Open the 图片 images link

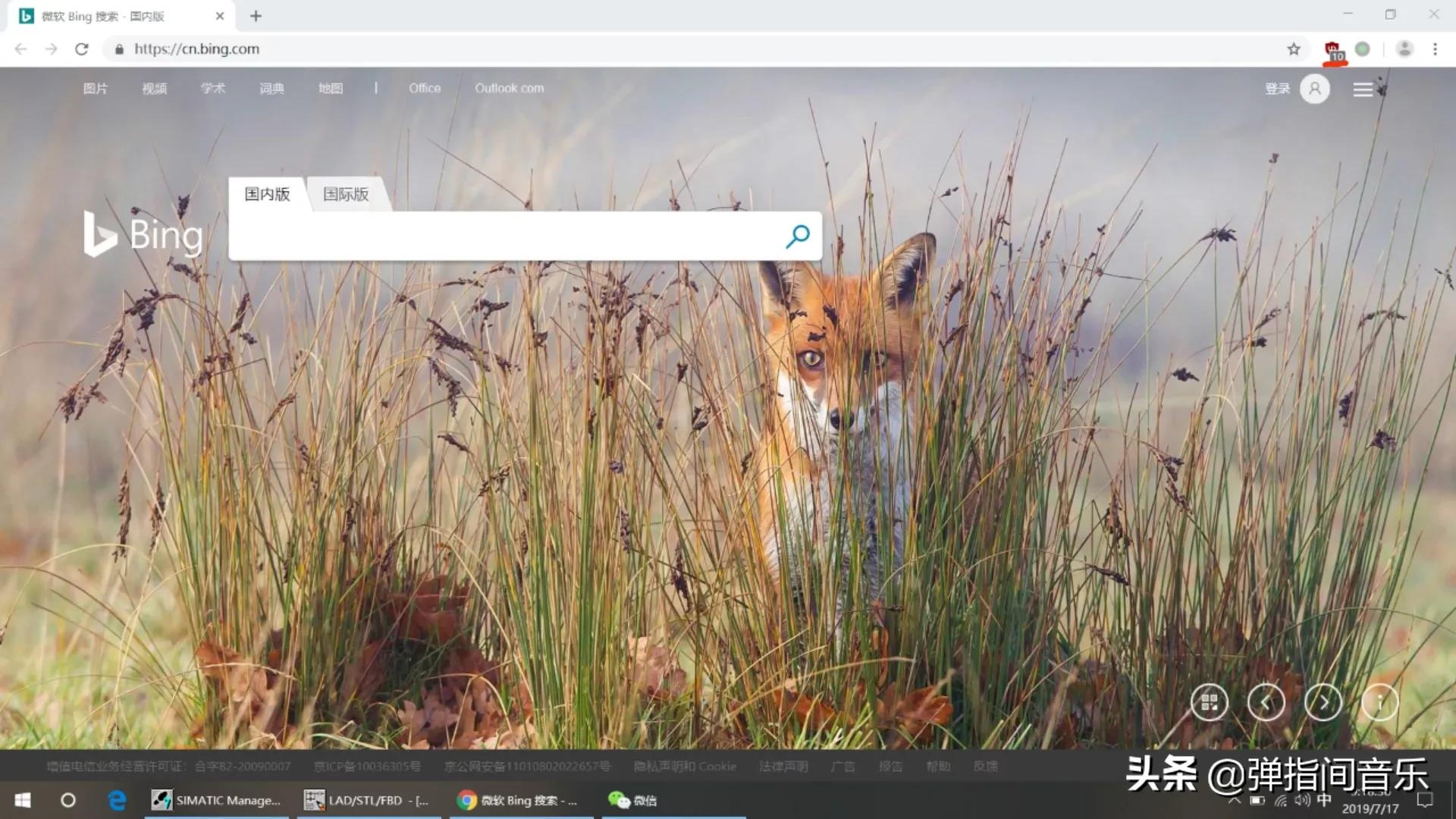coord(96,89)
